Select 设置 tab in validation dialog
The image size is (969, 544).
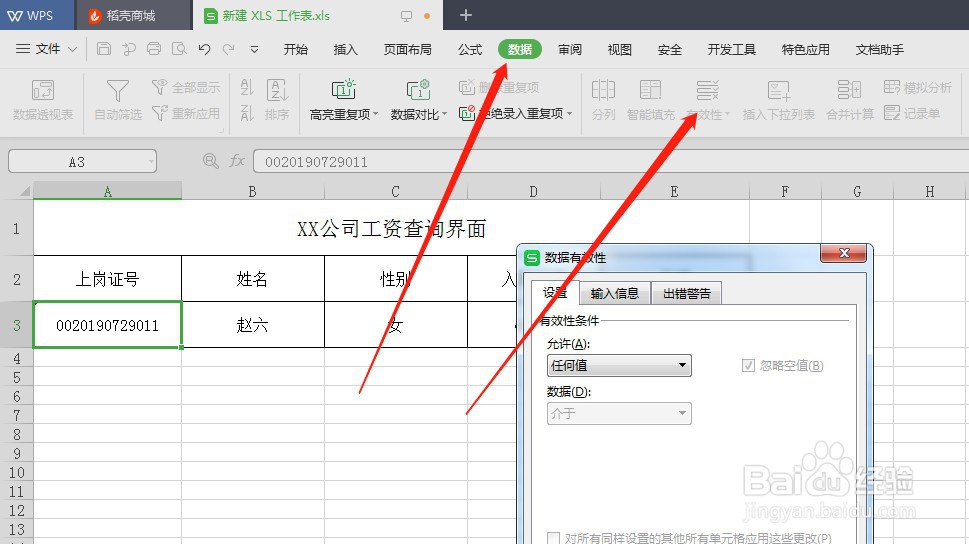(x=554, y=292)
